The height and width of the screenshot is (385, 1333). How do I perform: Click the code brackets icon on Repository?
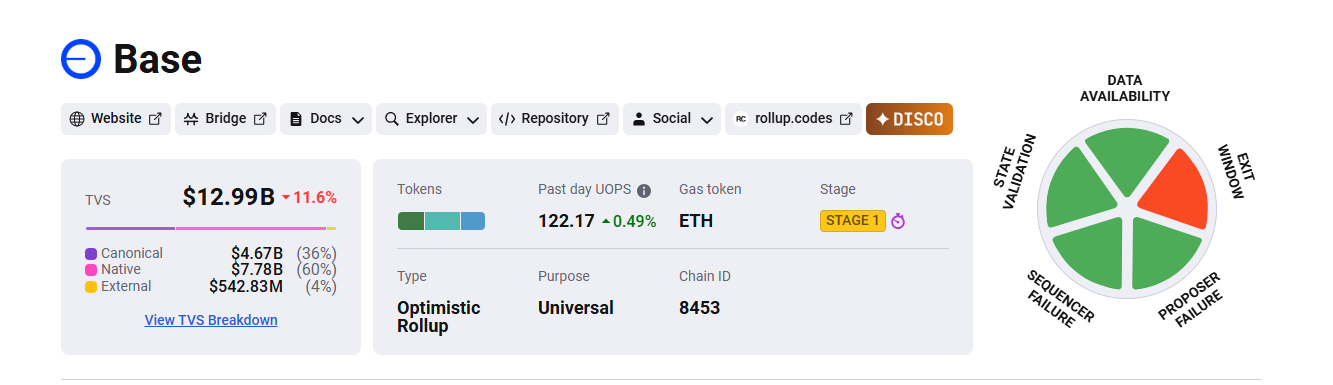[506, 119]
